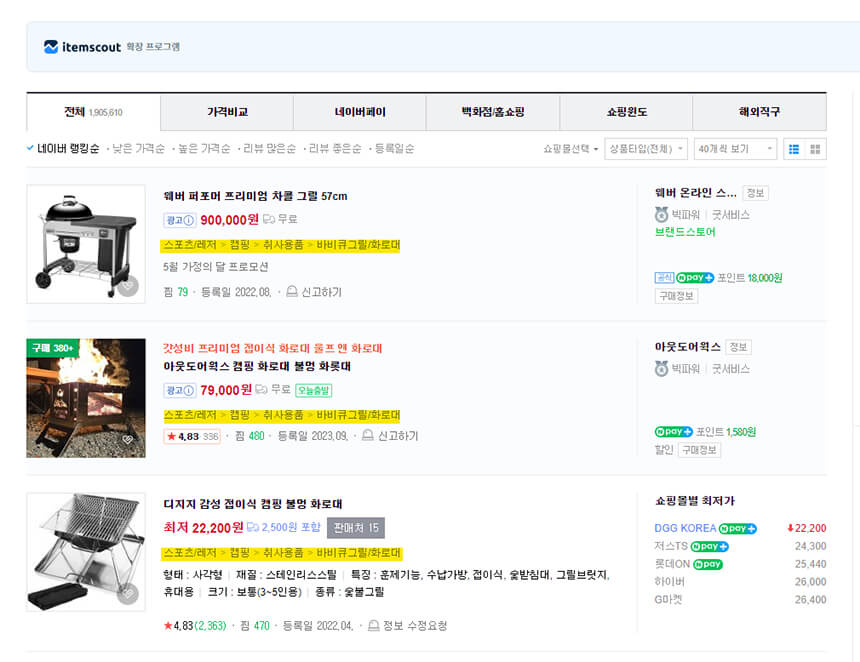Sort by 리뷰 좋은순
Image resolution: width=860 pixels, height=662 pixels.
pos(335,149)
